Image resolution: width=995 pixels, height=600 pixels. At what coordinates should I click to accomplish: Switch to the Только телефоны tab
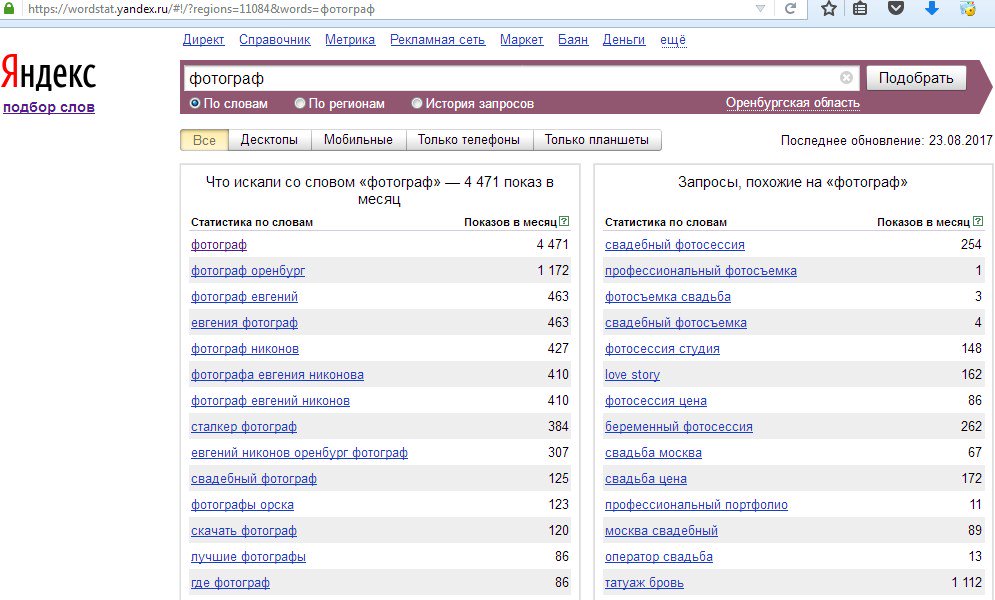468,140
